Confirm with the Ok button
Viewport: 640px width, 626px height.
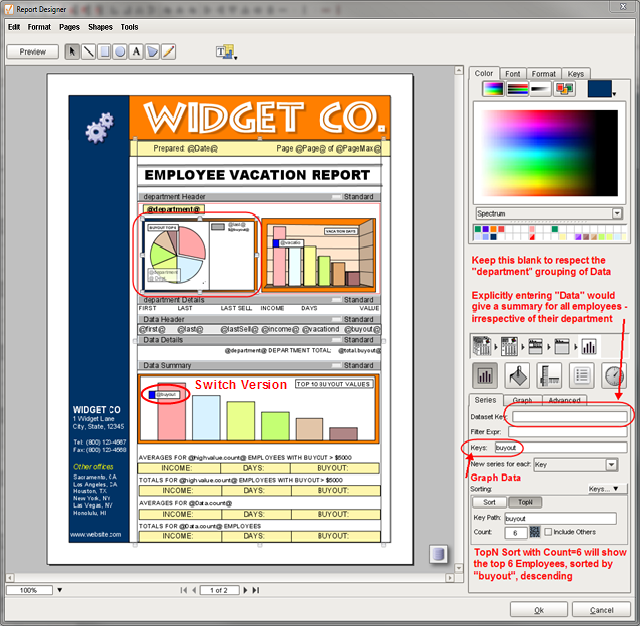point(539,610)
